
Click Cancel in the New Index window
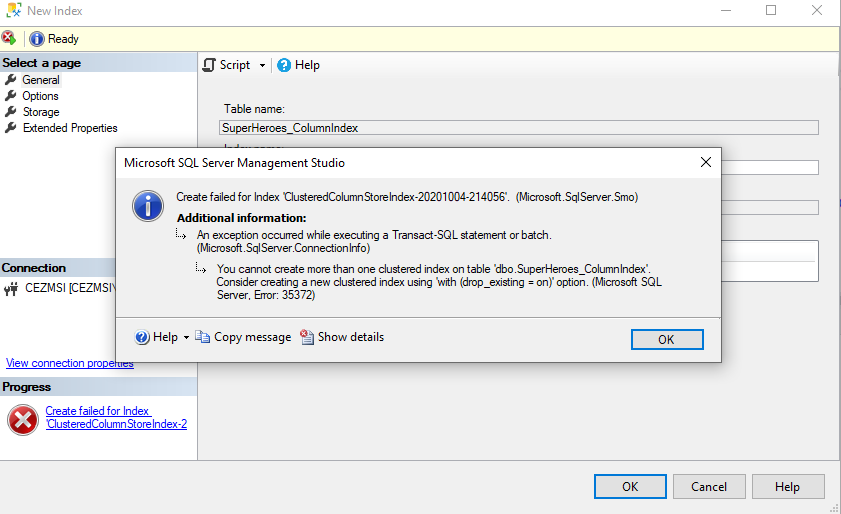tap(709, 487)
